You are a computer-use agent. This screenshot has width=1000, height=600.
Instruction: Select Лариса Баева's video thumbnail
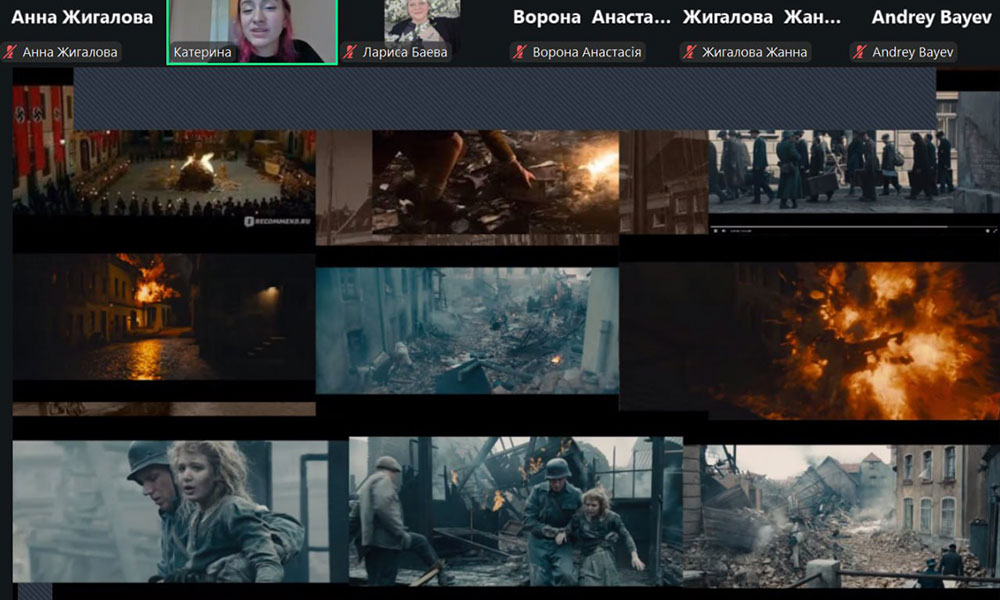click(x=421, y=22)
